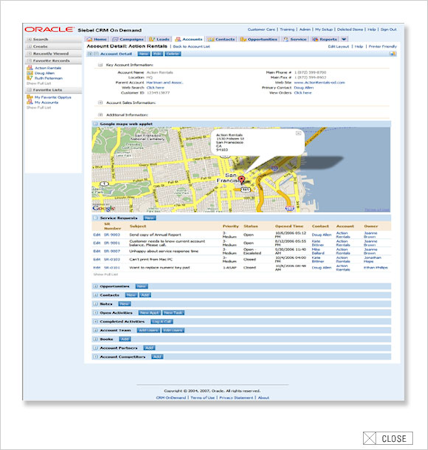Open My Favorite Opptys list

[x=53, y=97]
